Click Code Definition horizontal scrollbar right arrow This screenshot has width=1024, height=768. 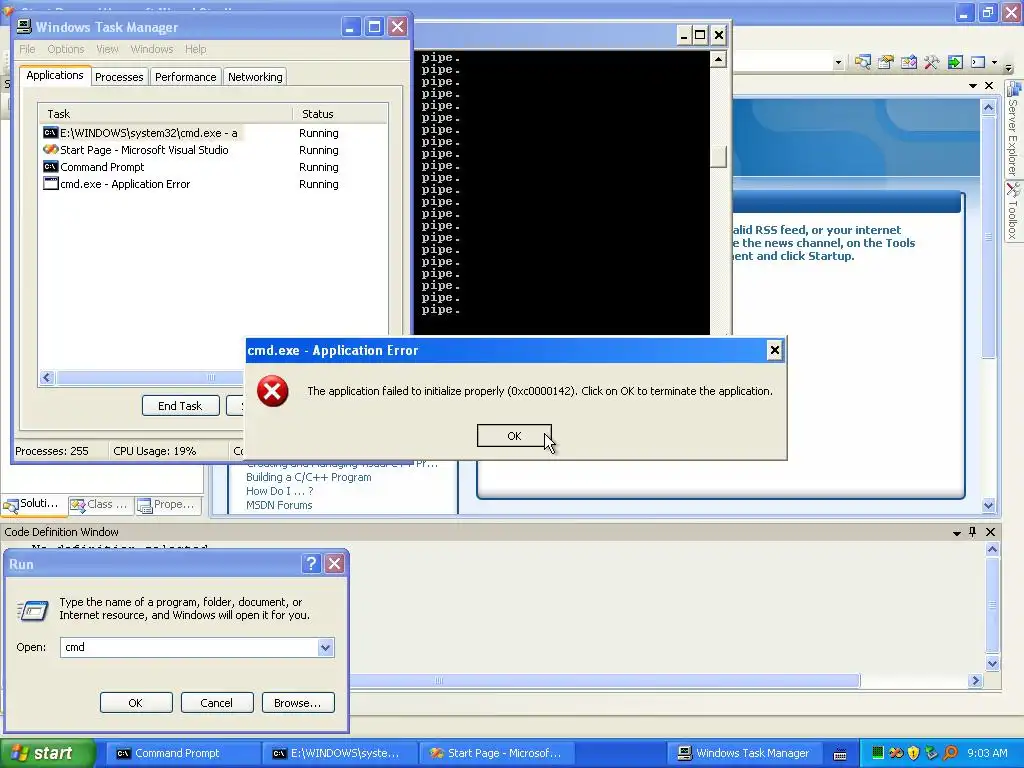(x=976, y=680)
